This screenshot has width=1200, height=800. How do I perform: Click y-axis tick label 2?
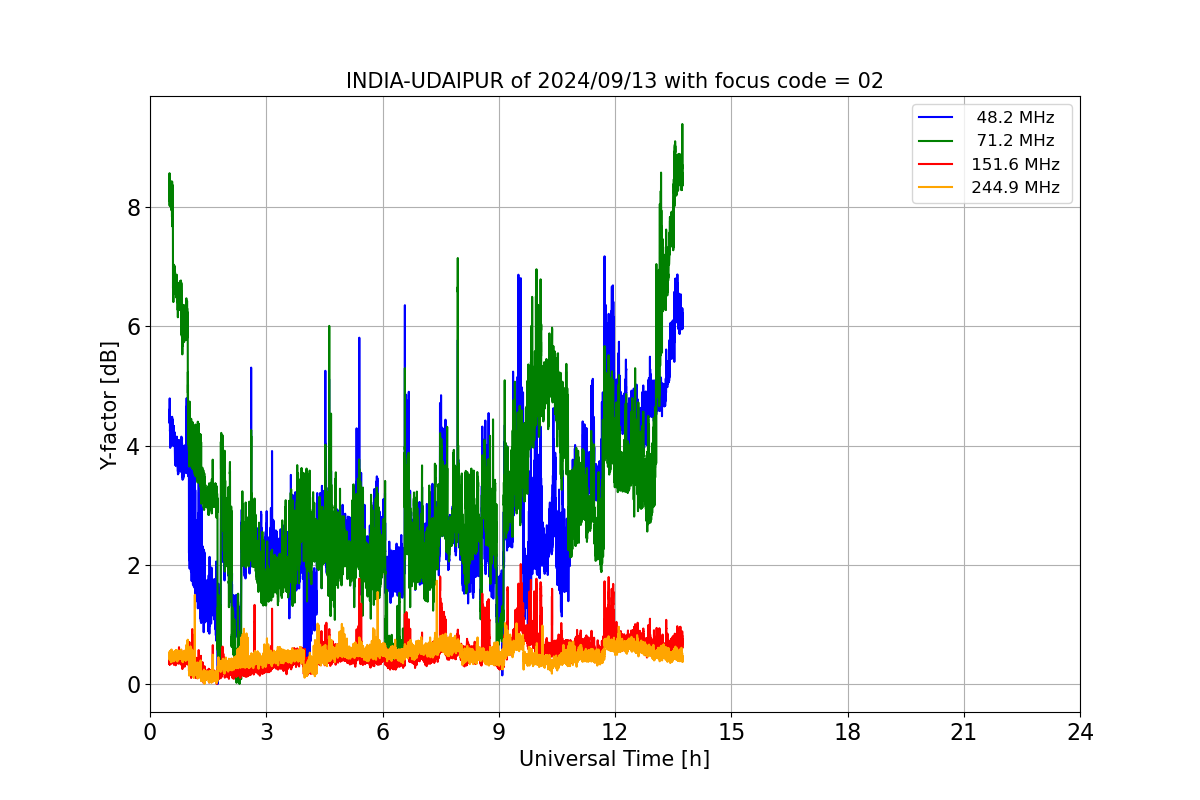[134, 566]
